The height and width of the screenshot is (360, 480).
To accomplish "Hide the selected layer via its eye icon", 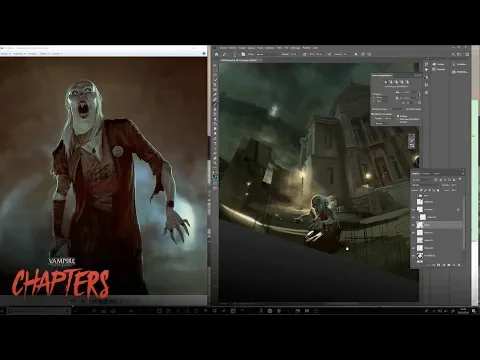I will pyautogui.click(x=413, y=225).
